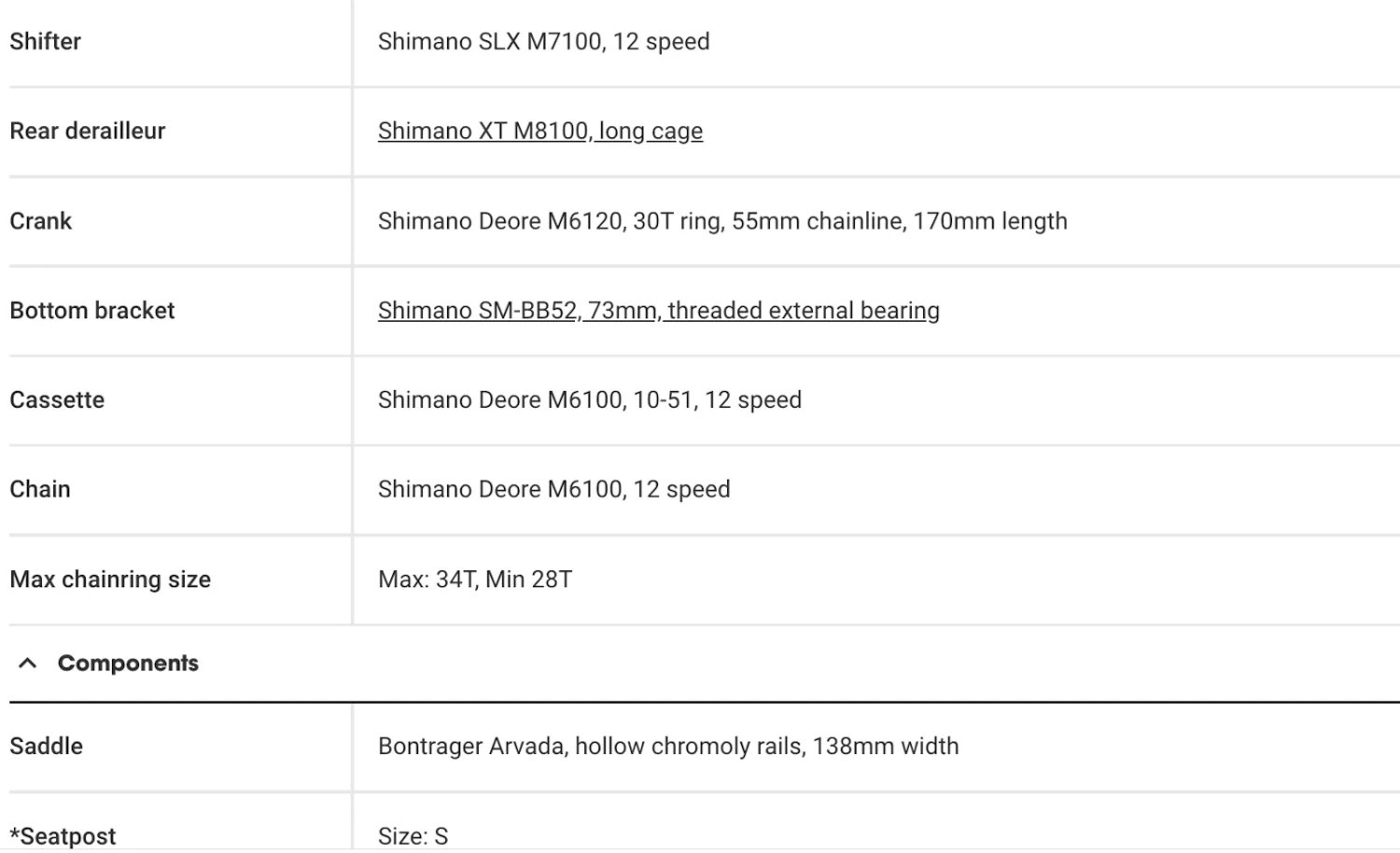
Task: Click the Shifter row label
Action: pos(45,42)
